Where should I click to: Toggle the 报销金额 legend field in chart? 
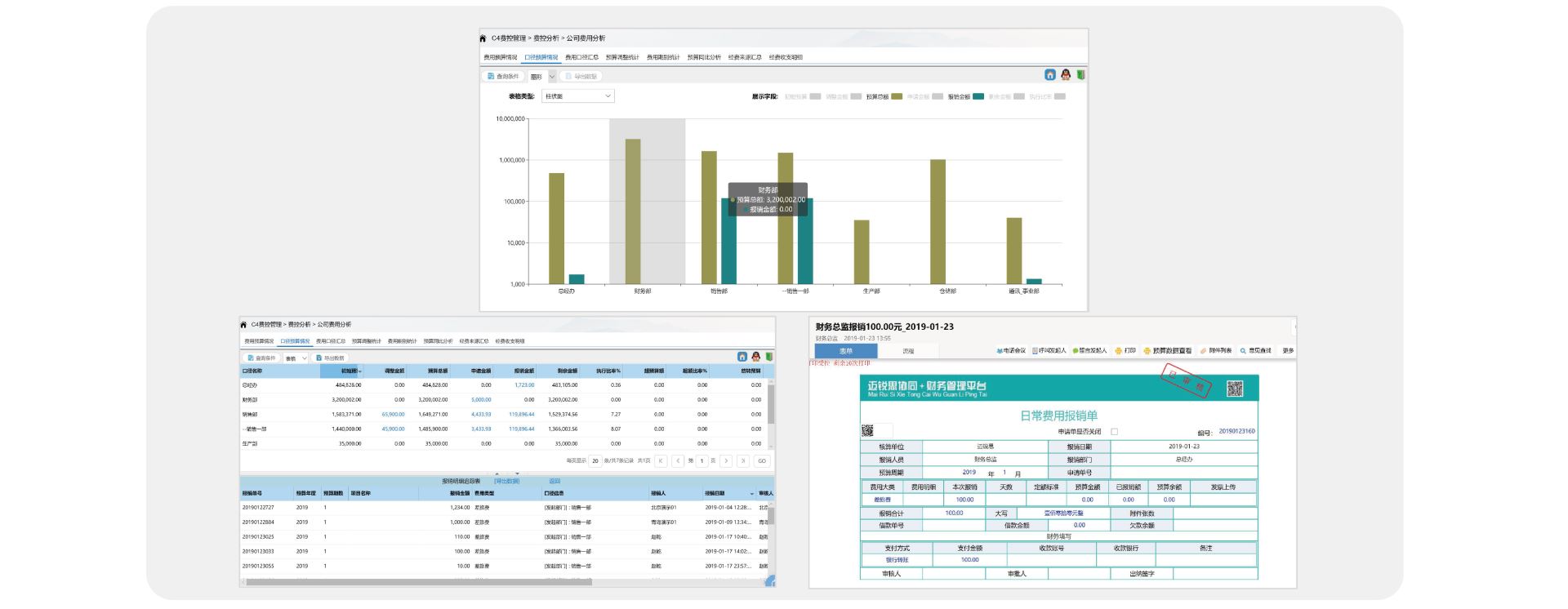click(958, 97)
